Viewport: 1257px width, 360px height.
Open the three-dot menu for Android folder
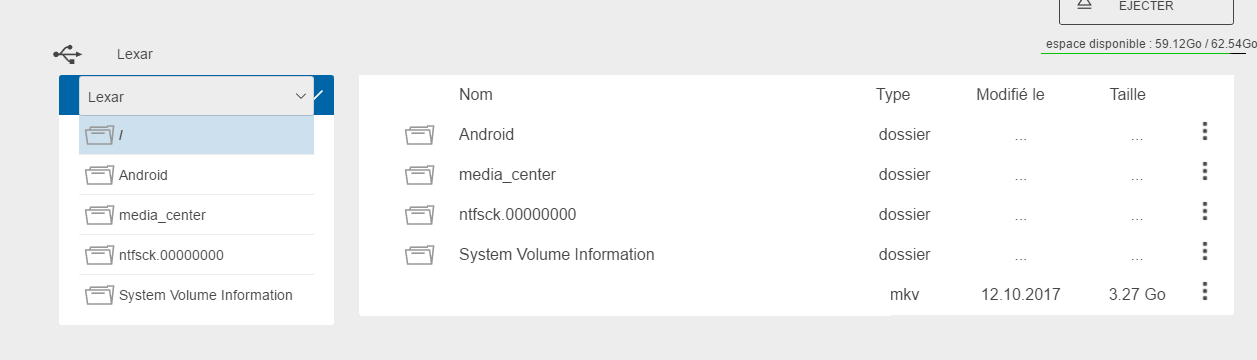(1205, 132)
